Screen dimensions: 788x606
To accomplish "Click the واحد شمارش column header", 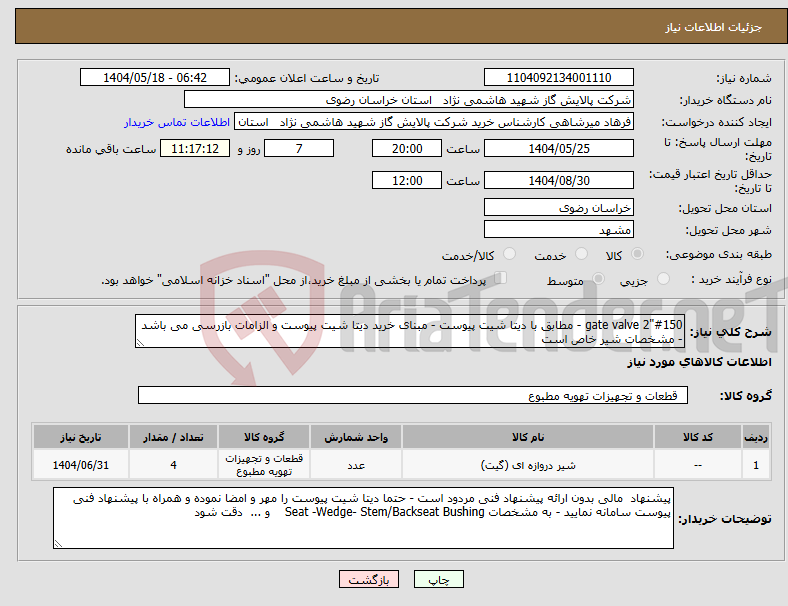I will point(356,437).
